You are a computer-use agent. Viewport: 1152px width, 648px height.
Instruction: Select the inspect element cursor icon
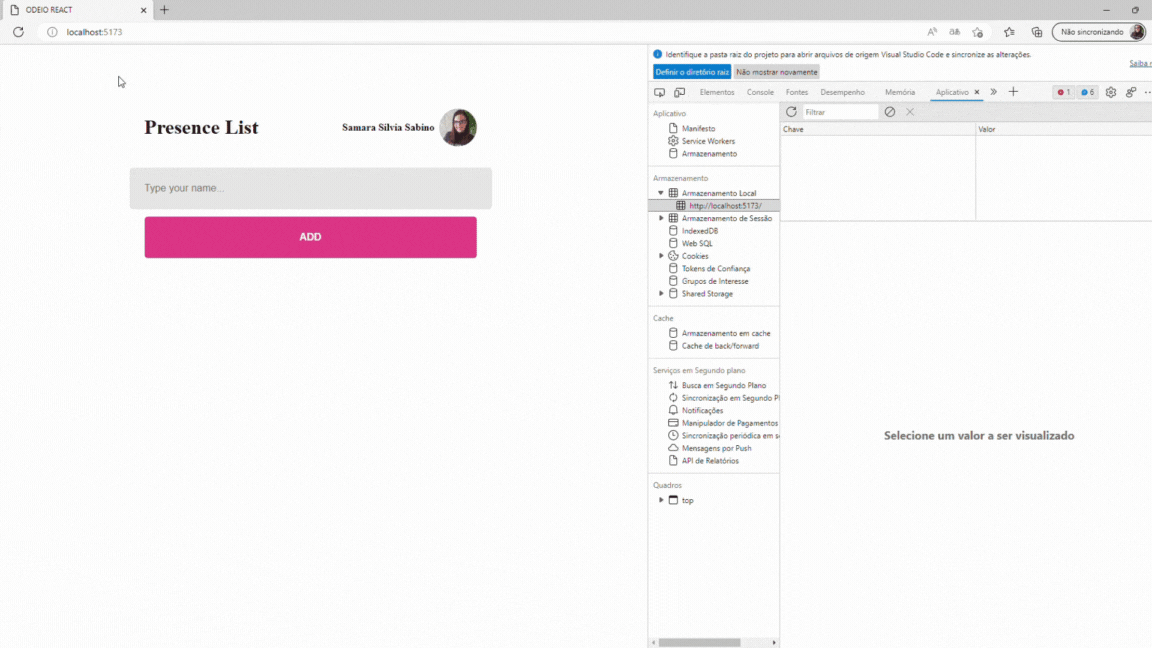(658, 91)
